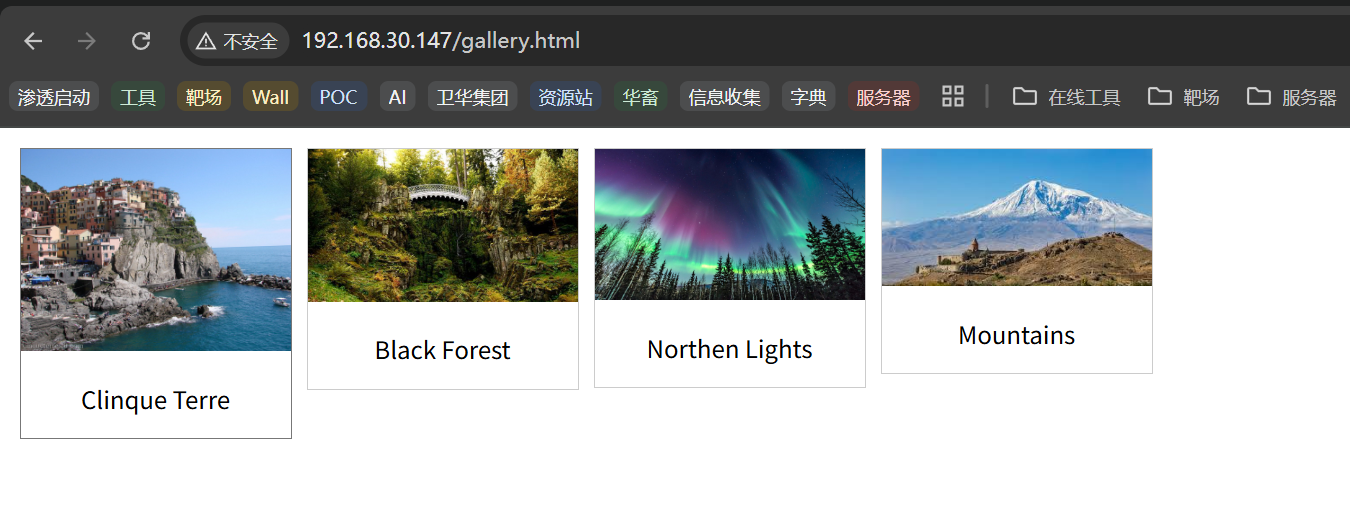The height and width of the screenshot is (516, 1350).
Task: Open the 渗透启动 bookmark group
Action: click(54, 97)
